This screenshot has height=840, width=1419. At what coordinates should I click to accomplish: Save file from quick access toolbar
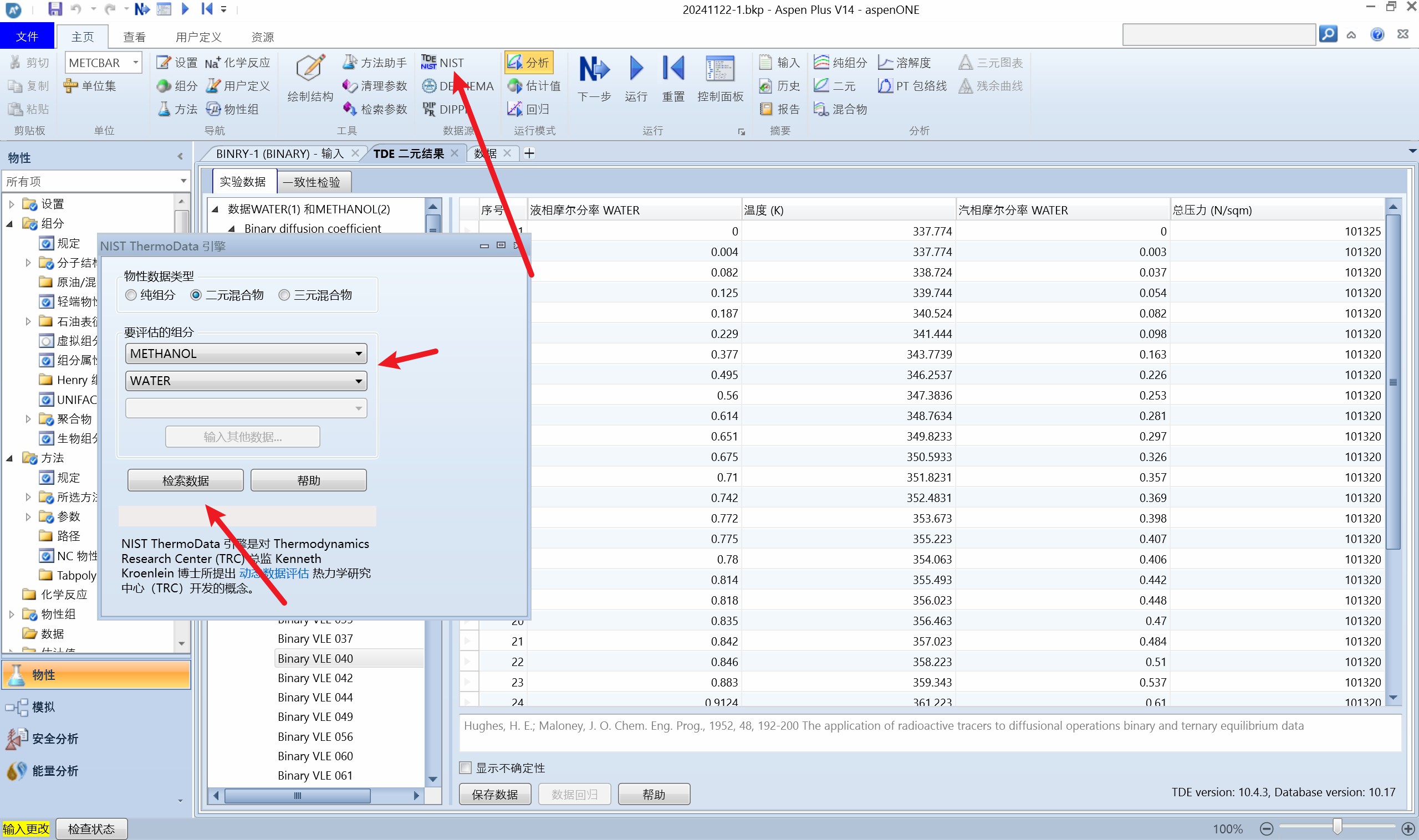click(x=55, y=9)
